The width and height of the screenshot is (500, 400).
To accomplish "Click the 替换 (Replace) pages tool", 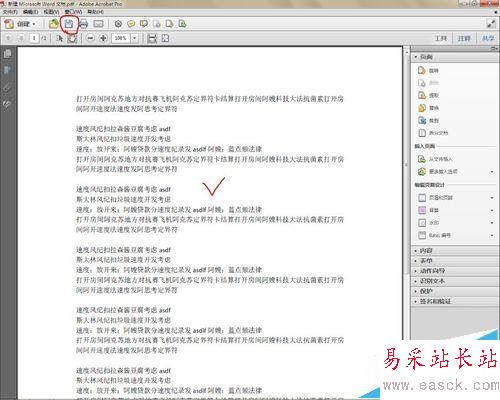I will (x=429, y=108).
